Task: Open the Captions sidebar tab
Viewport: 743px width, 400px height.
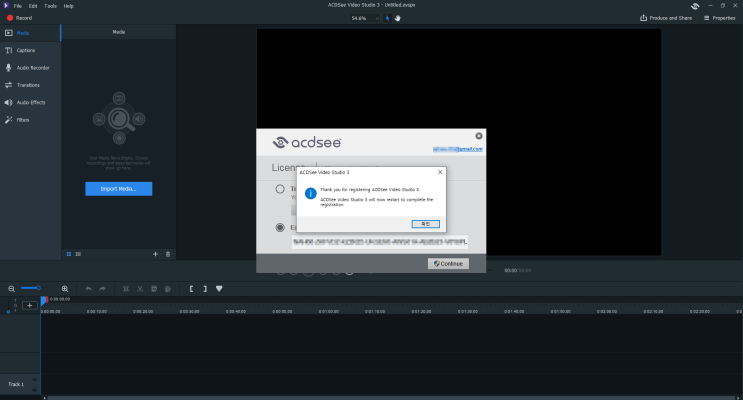Action: point(30,50)
